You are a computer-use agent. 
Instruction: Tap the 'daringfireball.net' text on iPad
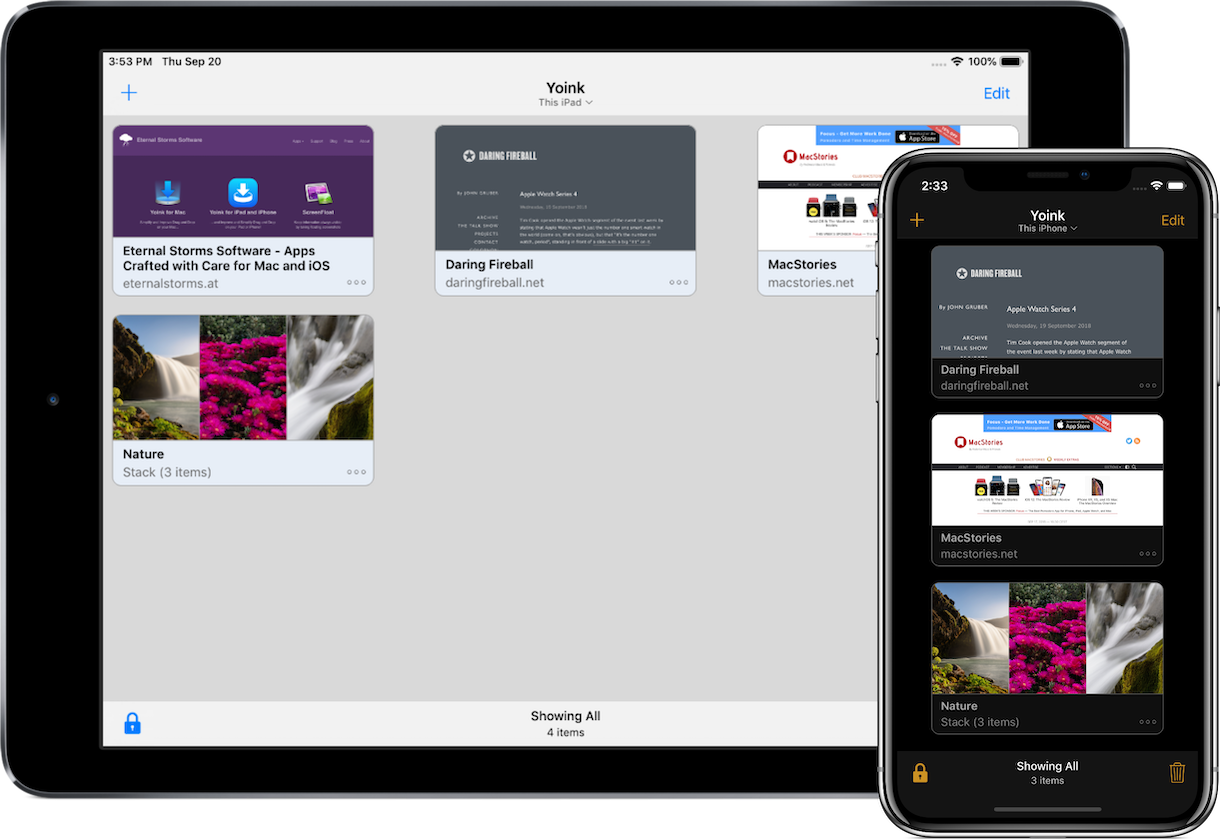click(x=495, y=283)
